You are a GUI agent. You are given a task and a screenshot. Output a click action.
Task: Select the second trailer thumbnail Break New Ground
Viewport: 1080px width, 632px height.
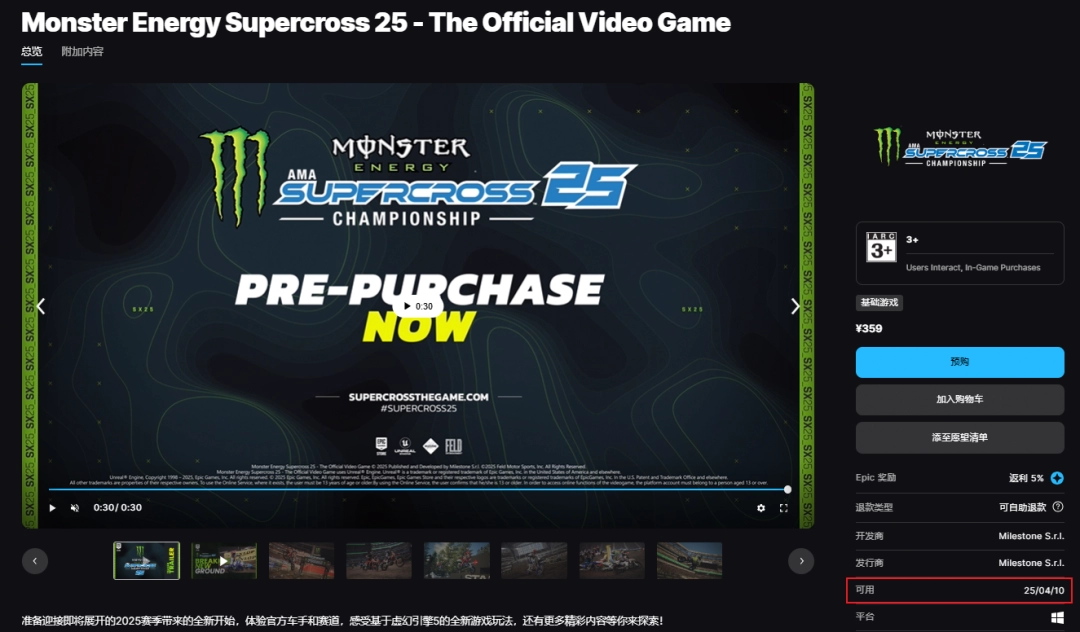tap(224, 560)
